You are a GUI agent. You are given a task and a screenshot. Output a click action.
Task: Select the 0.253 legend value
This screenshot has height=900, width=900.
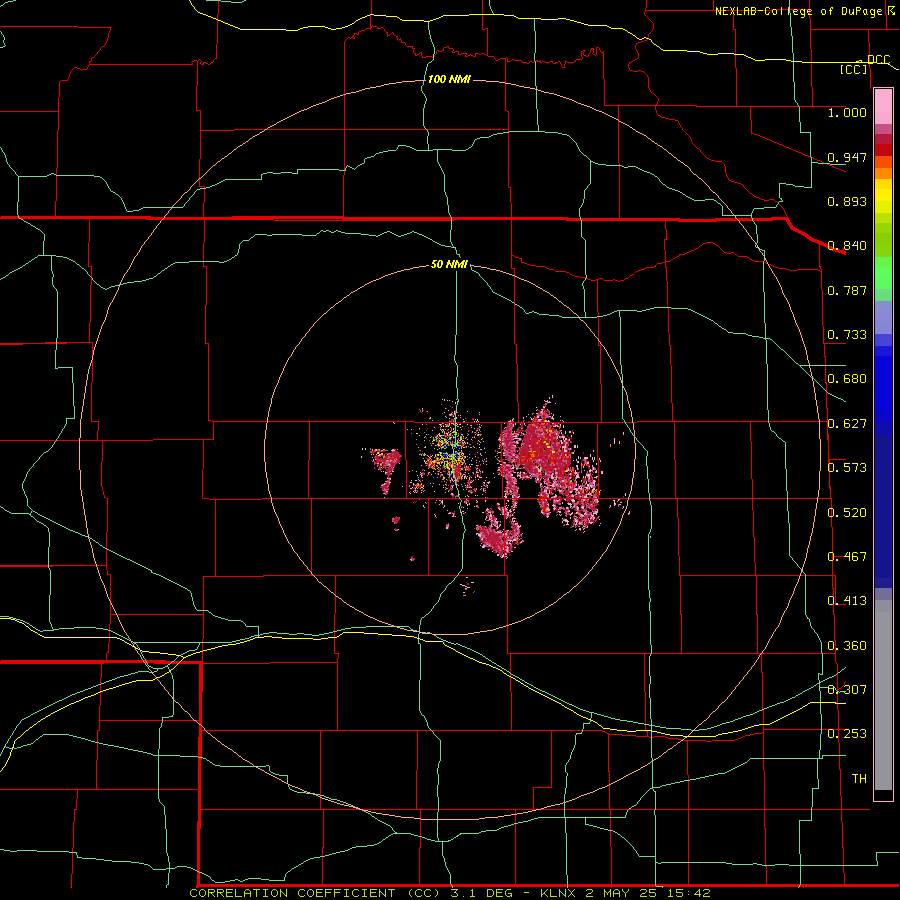coord(847,734)
